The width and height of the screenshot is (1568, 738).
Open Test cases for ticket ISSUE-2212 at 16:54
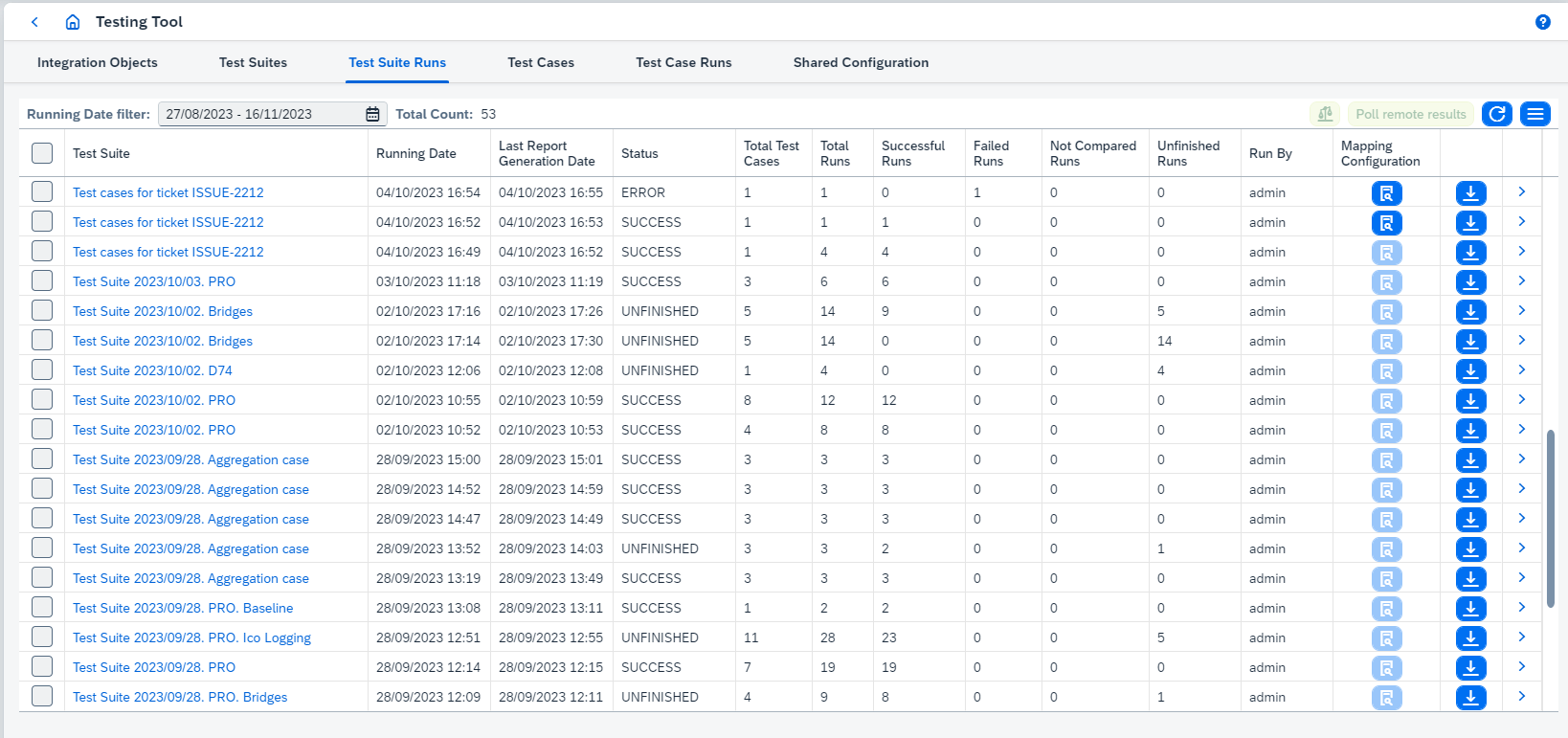click(168, 192)
